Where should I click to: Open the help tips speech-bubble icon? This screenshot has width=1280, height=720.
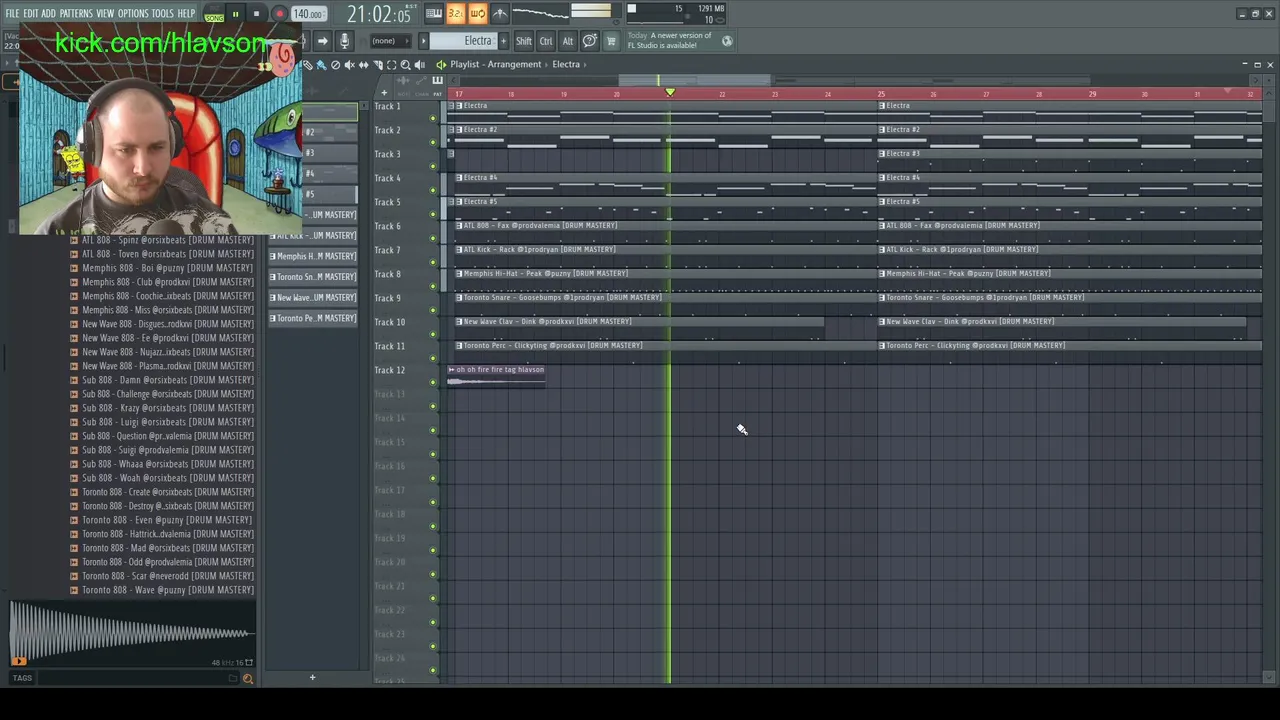590,41
